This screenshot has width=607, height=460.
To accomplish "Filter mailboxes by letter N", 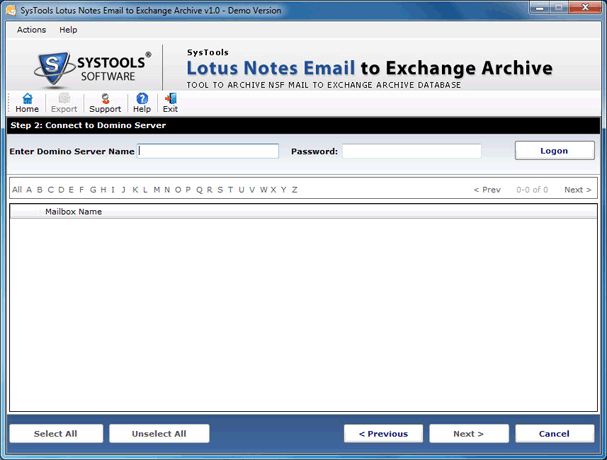I will click(167, 190).
